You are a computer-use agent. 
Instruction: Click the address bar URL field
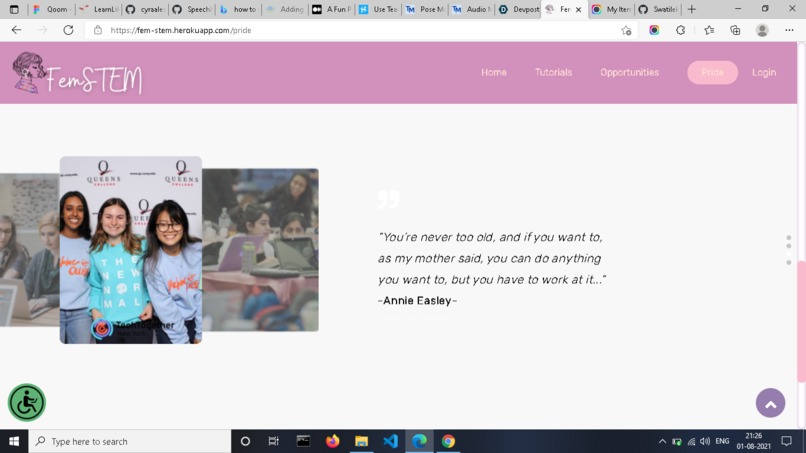click(360, 30)
